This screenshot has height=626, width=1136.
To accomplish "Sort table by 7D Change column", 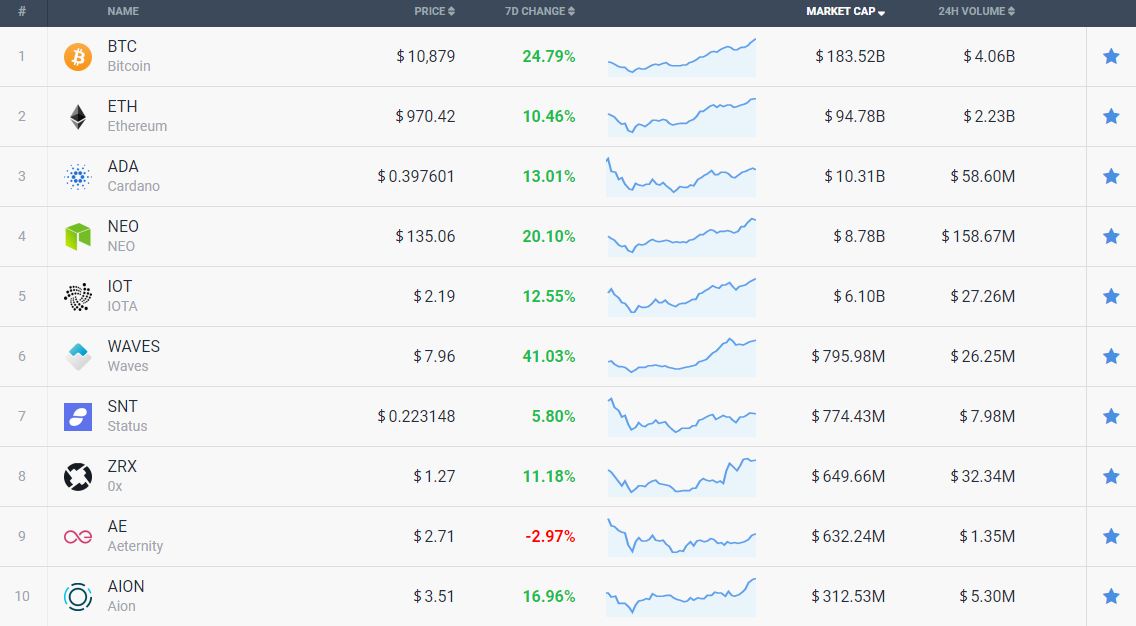I will click(540, 12).
